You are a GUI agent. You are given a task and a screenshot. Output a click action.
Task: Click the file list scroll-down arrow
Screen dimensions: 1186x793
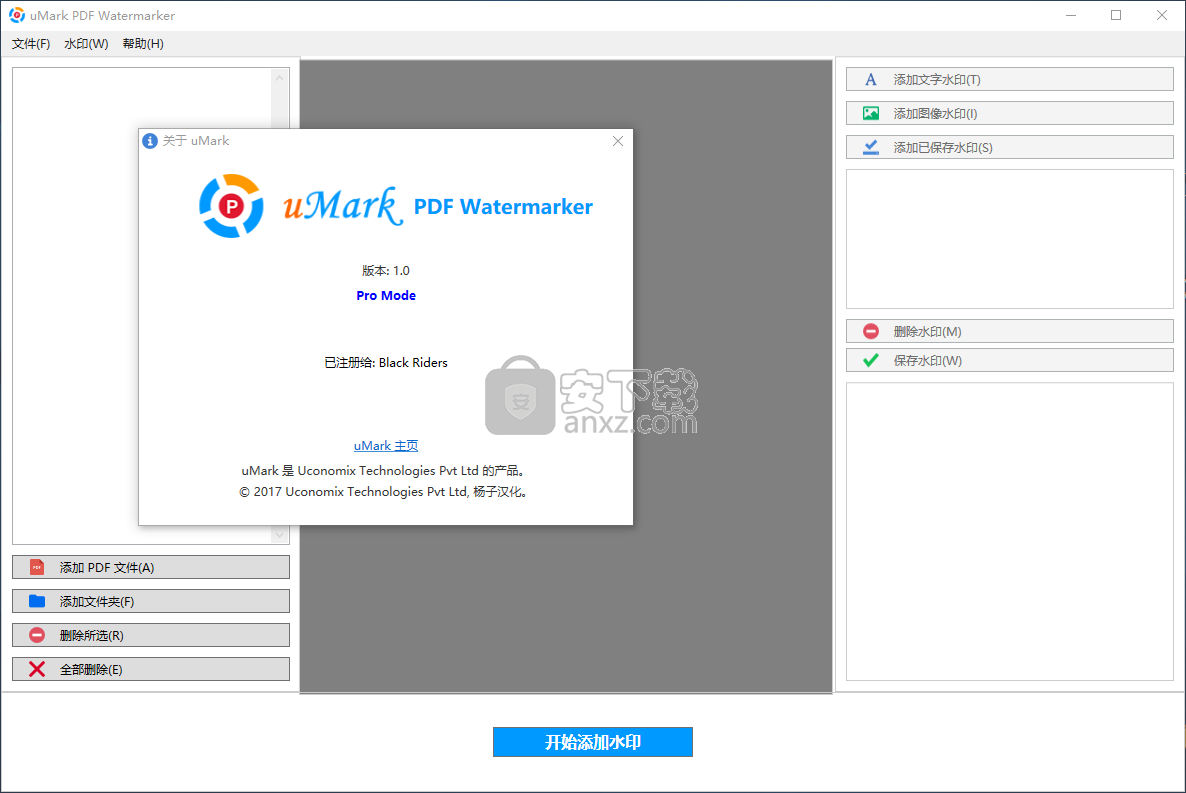(280, 535)
